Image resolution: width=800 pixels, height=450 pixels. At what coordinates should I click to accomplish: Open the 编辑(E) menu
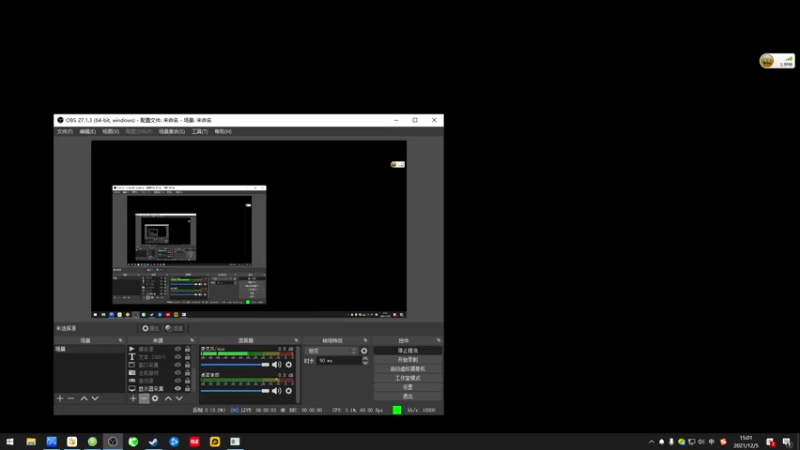click(x=88, y=132)
